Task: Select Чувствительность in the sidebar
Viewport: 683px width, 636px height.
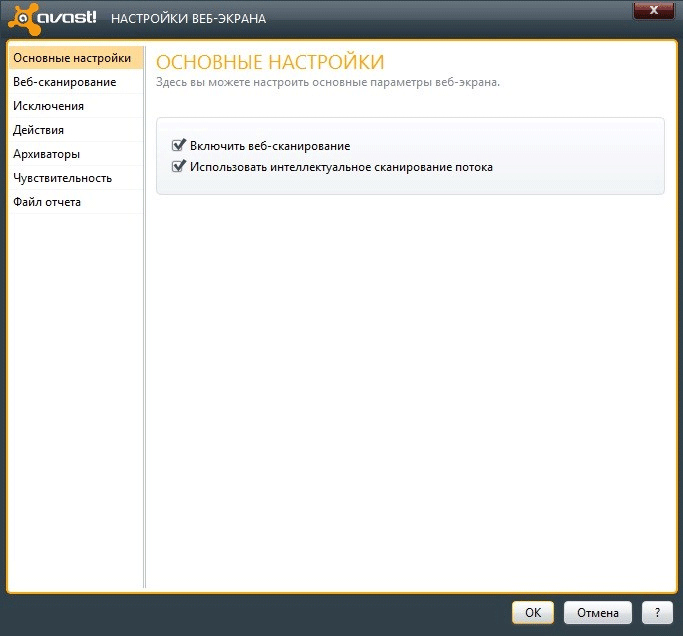Action: click(x=62, y=178)
